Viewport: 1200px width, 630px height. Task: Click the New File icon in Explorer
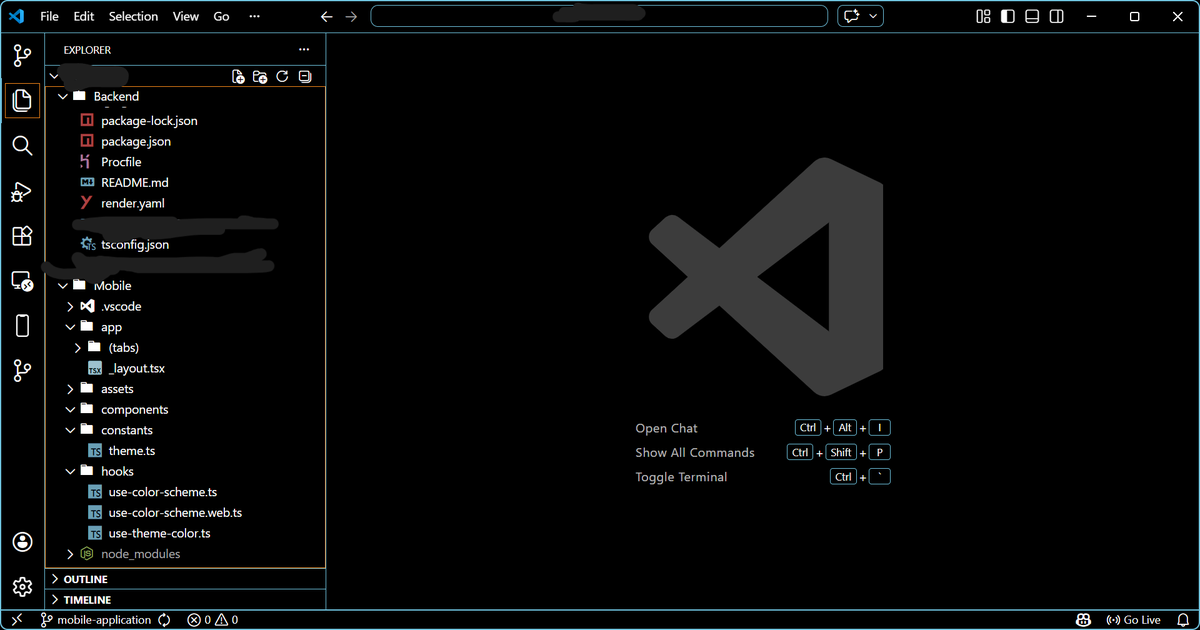[x=238, y=76]
